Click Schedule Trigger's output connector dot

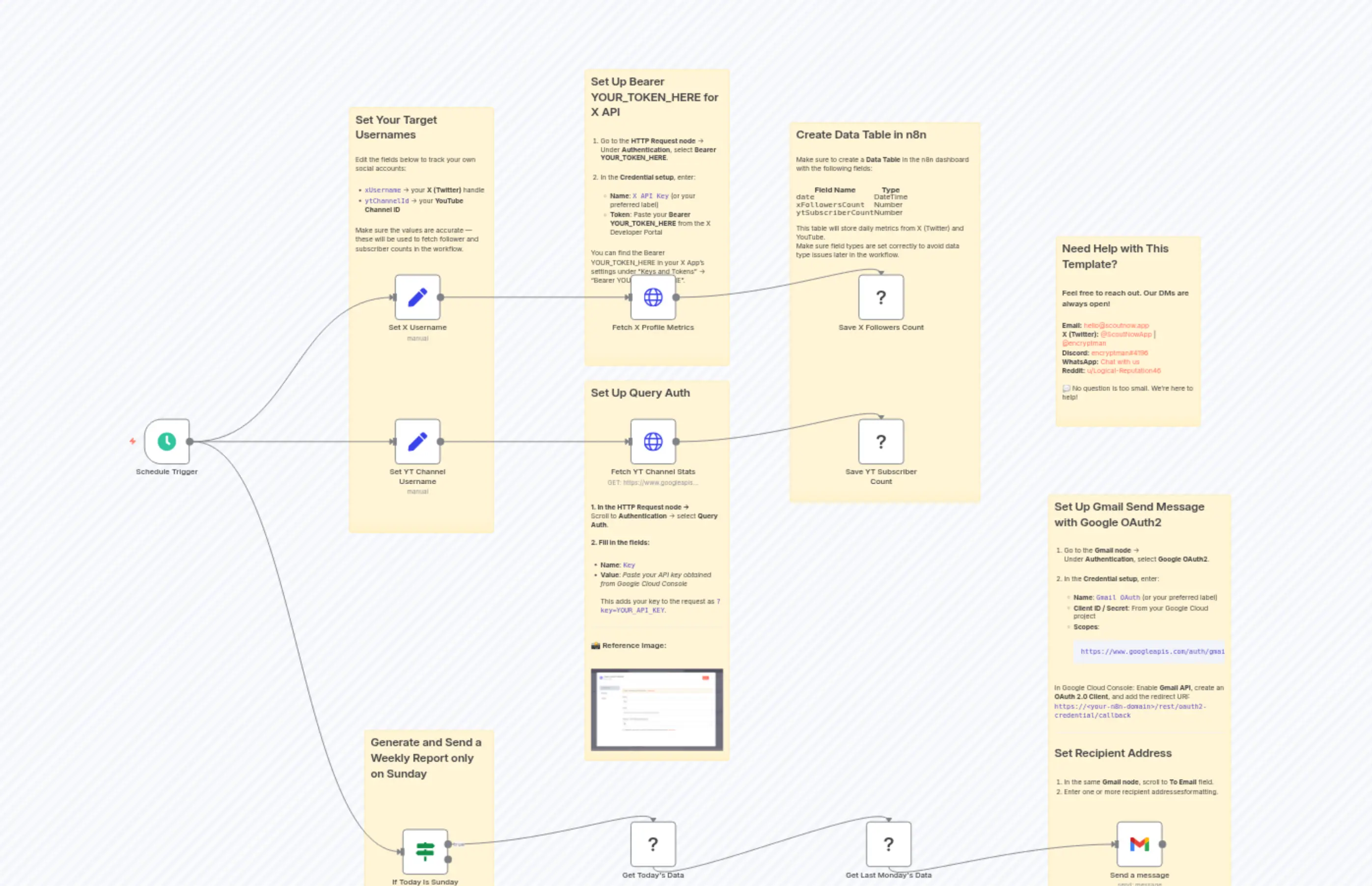(190, 441)
